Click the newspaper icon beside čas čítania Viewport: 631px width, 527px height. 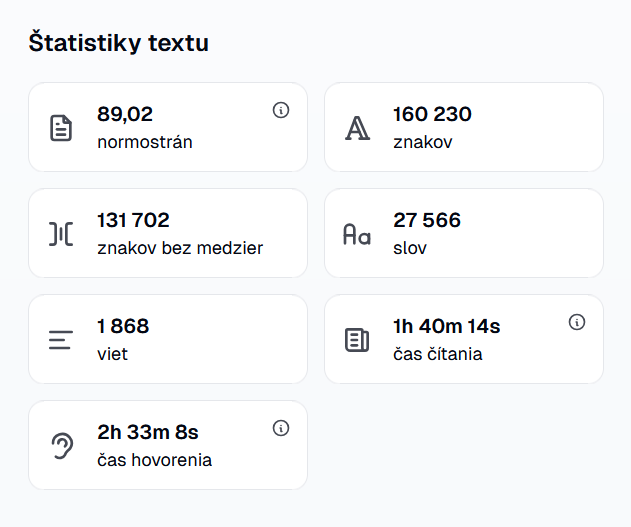(x=357, y=340)
